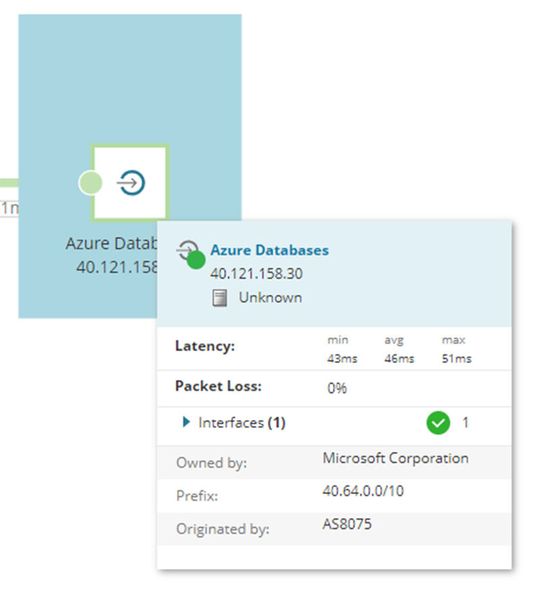Click the green checkmark interface status icon
Viewport: 540px width, 600px height.
[x=438, y=422]
